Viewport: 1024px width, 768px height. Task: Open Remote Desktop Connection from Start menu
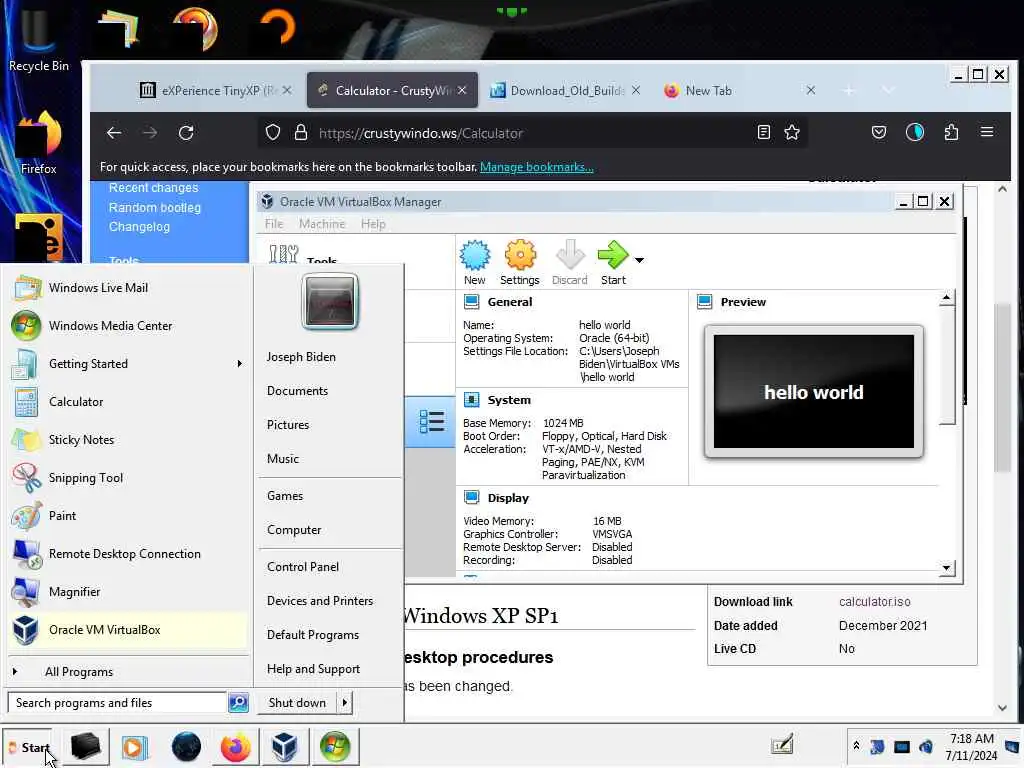[x=128, y=554]
